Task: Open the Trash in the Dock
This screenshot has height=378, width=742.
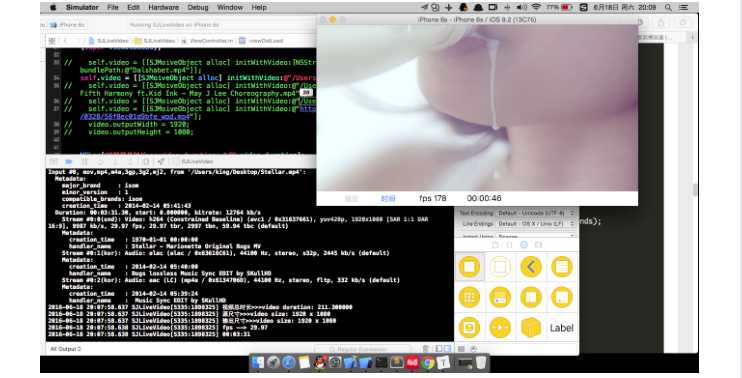Action: point(481,363)
